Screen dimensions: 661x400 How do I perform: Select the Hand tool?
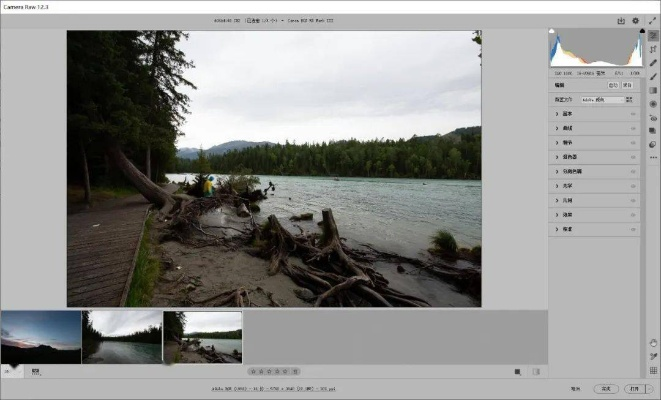653,343
